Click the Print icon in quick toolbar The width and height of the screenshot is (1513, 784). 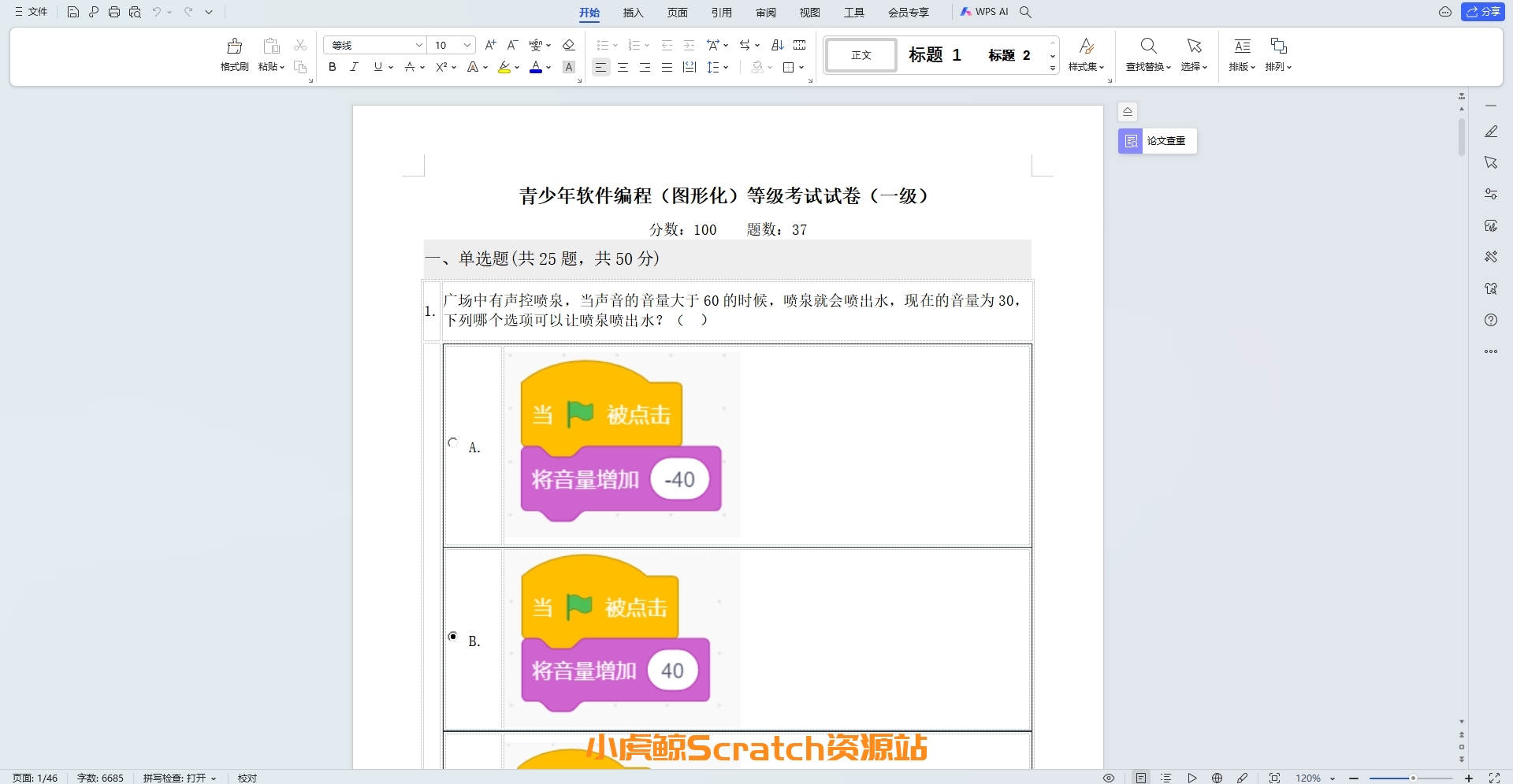click(x=114, y=12)
